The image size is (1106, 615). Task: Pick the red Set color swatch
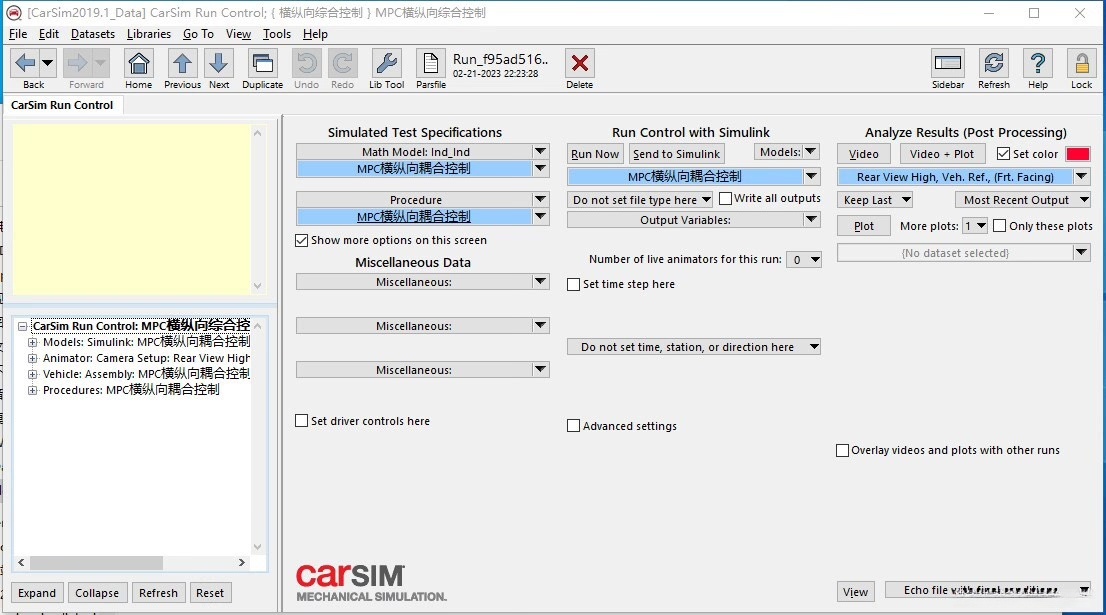(x=1077, y=154)
